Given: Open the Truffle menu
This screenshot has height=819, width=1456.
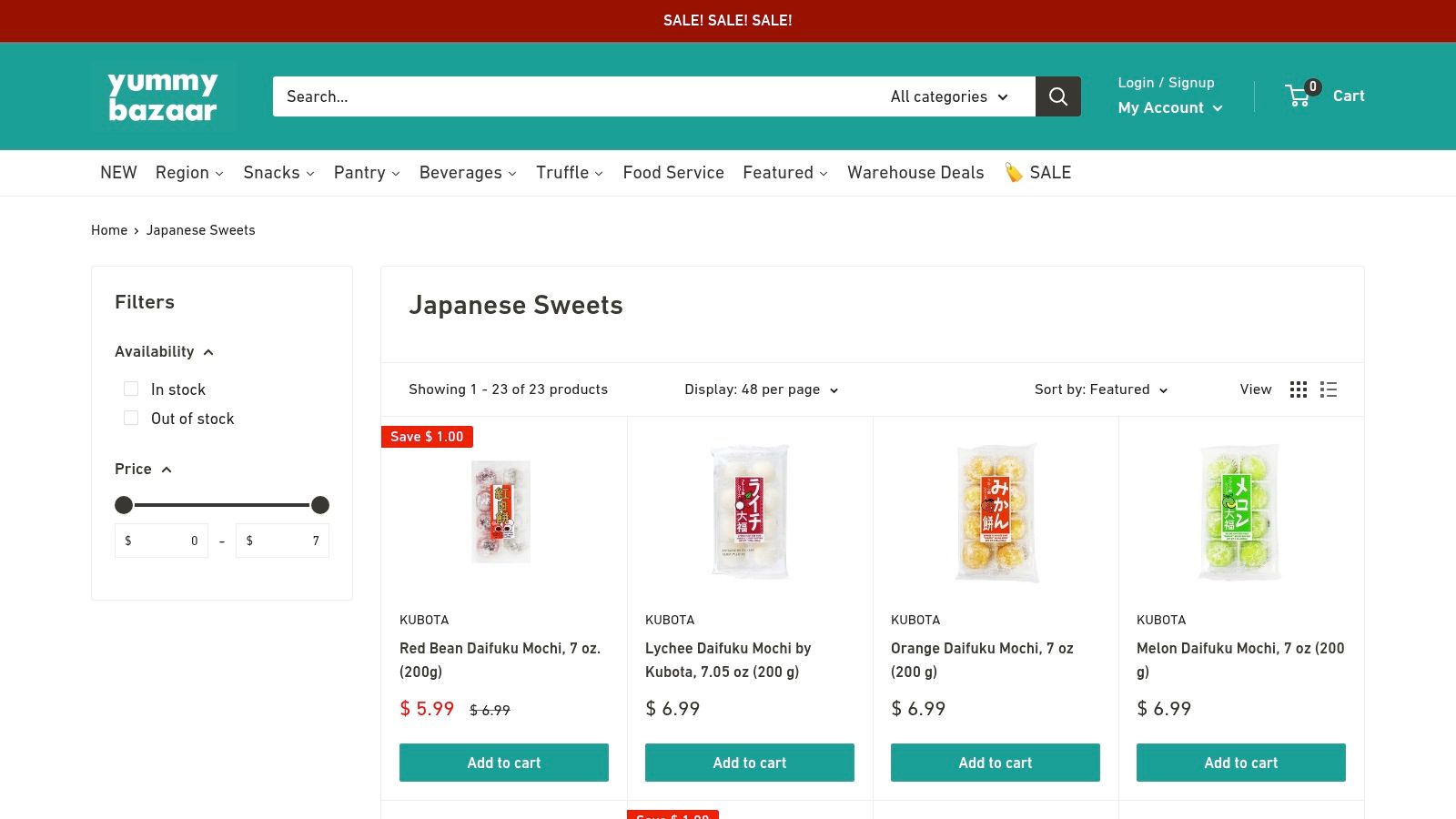Looking at the screenshot, I should (570, 173).
